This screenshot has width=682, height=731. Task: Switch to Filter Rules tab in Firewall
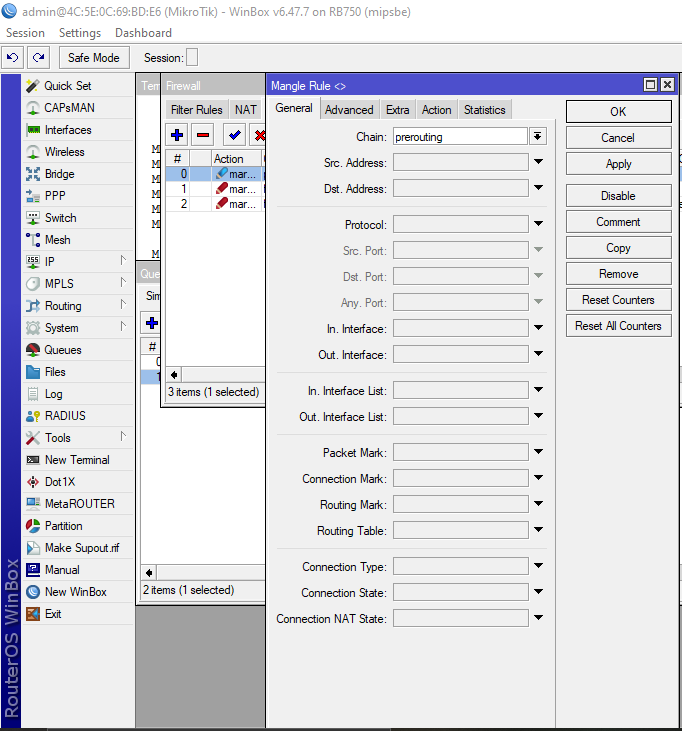coord(197,110)
